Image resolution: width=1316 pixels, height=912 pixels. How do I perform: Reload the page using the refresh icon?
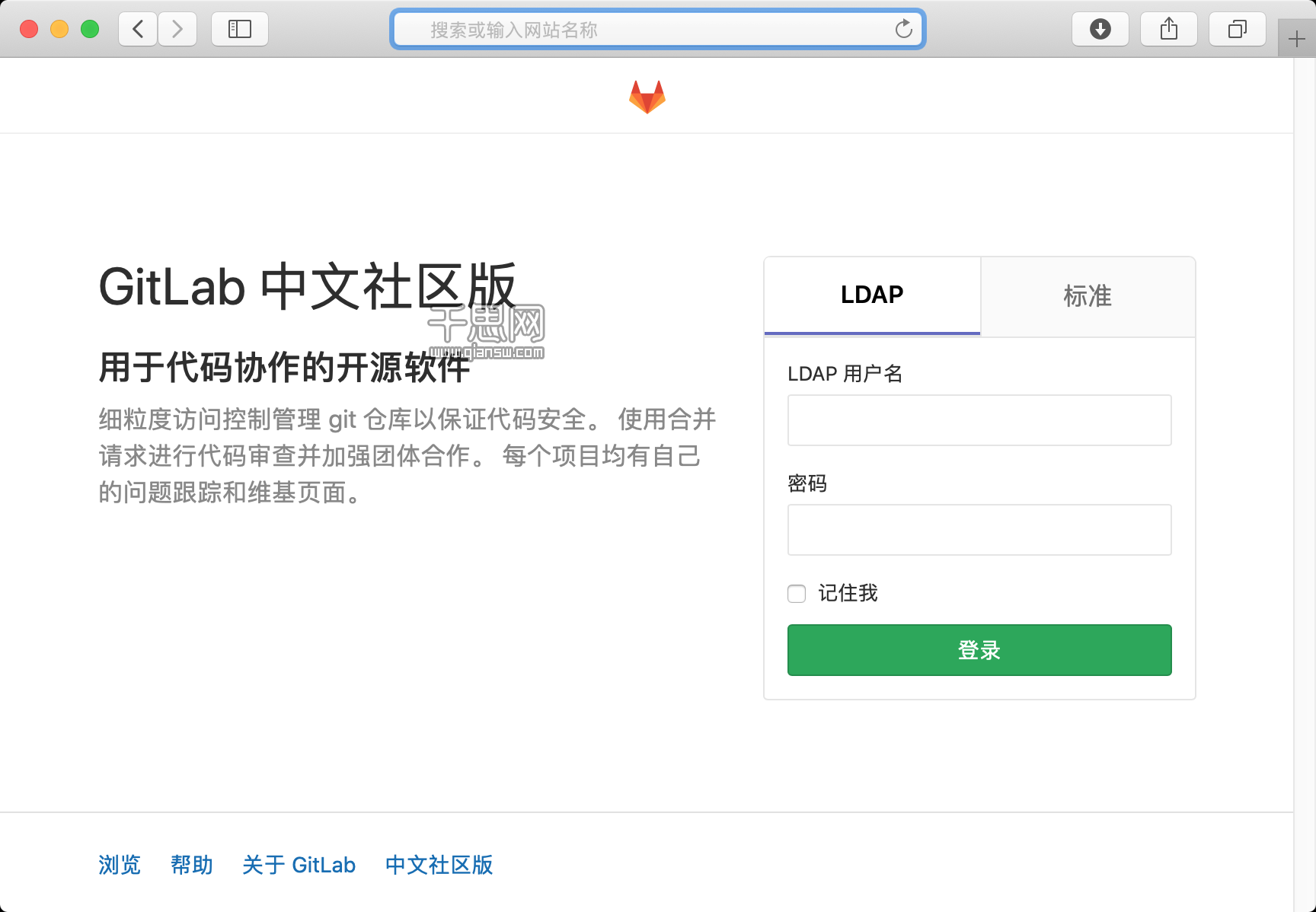tap(903, 29)
